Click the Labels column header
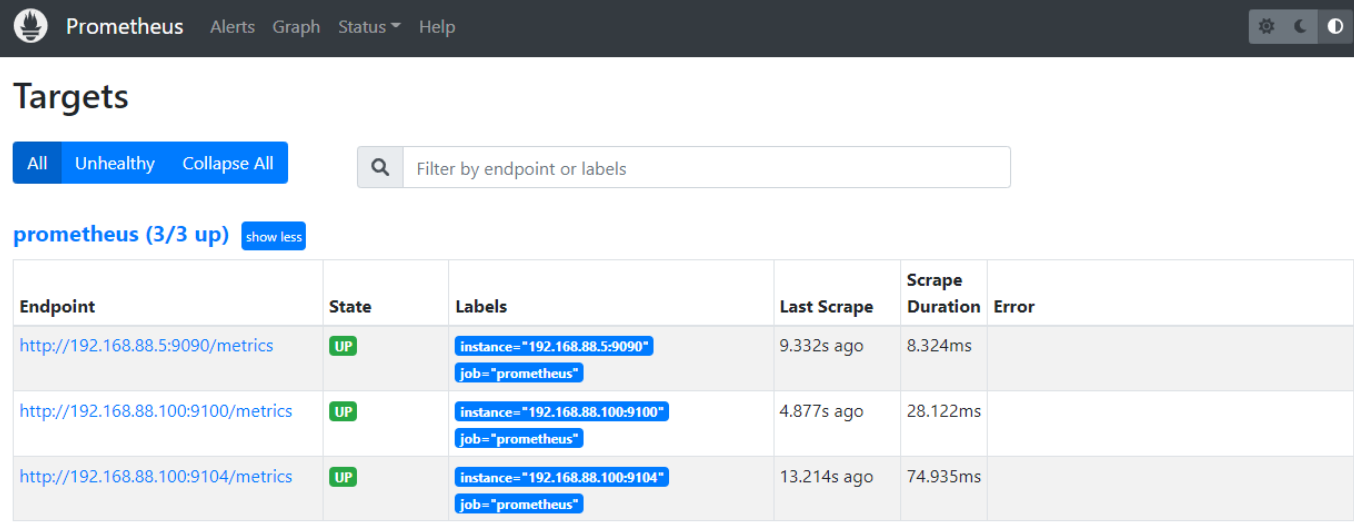This screenshot has height=526, width=1354. point(481,307)
